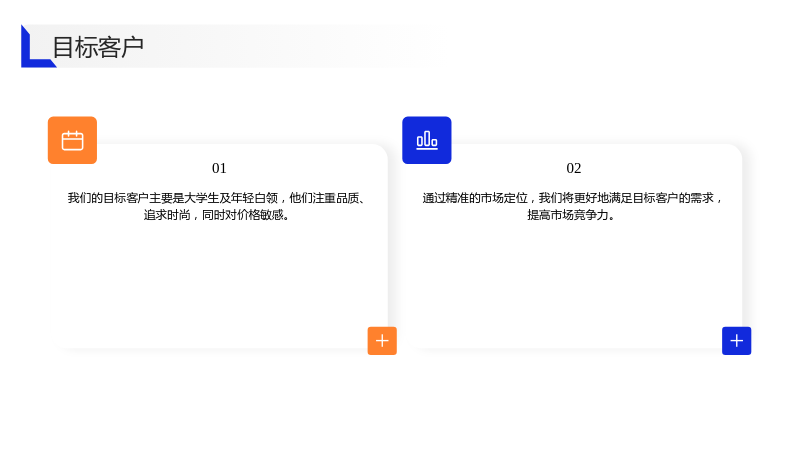800x450 pixels.
Task: Click the orange plus icon on card 01
Action: [x=382, y=341]
